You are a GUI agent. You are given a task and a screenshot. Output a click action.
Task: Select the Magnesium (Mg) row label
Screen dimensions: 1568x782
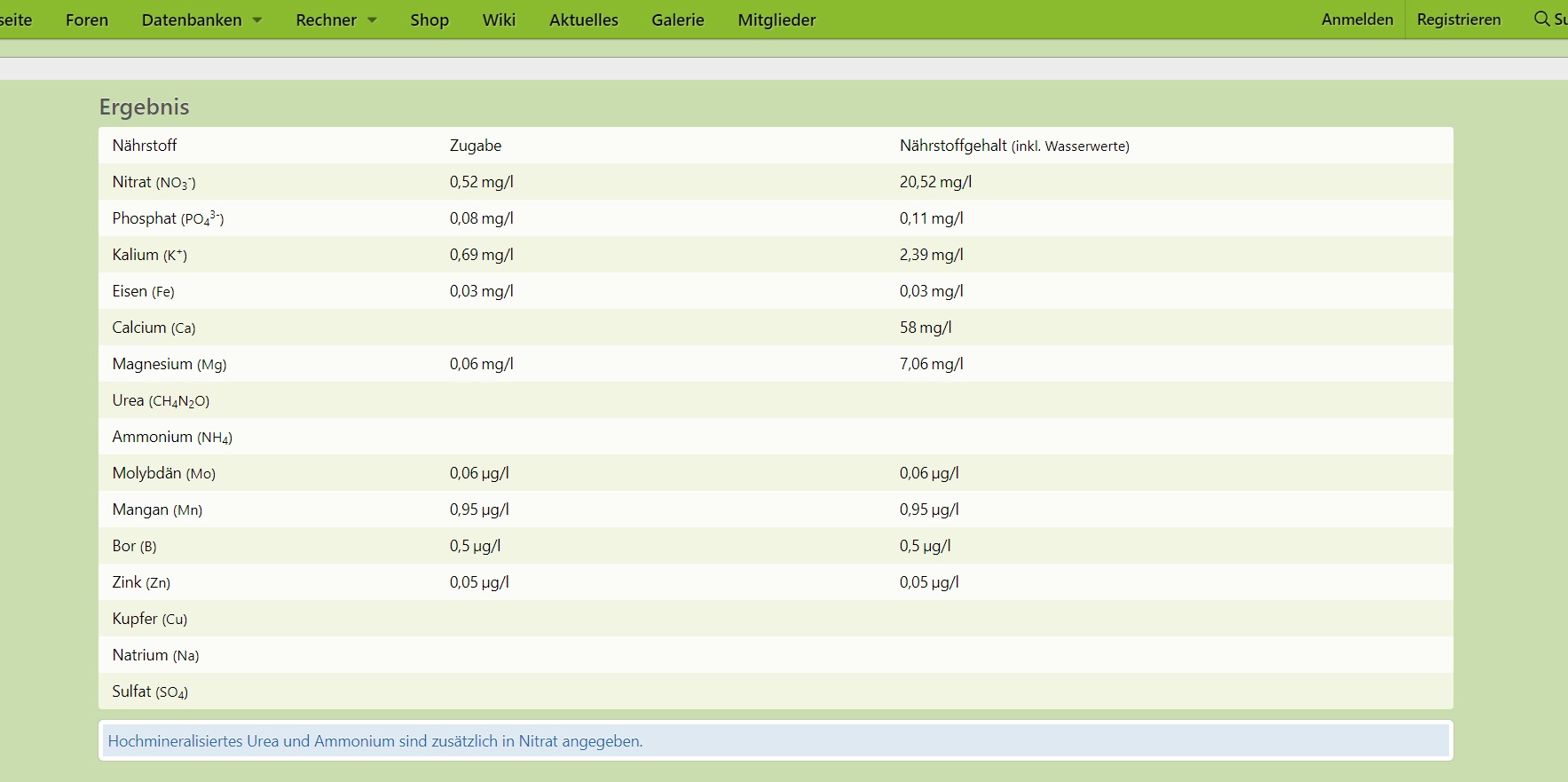pos(169,364)
